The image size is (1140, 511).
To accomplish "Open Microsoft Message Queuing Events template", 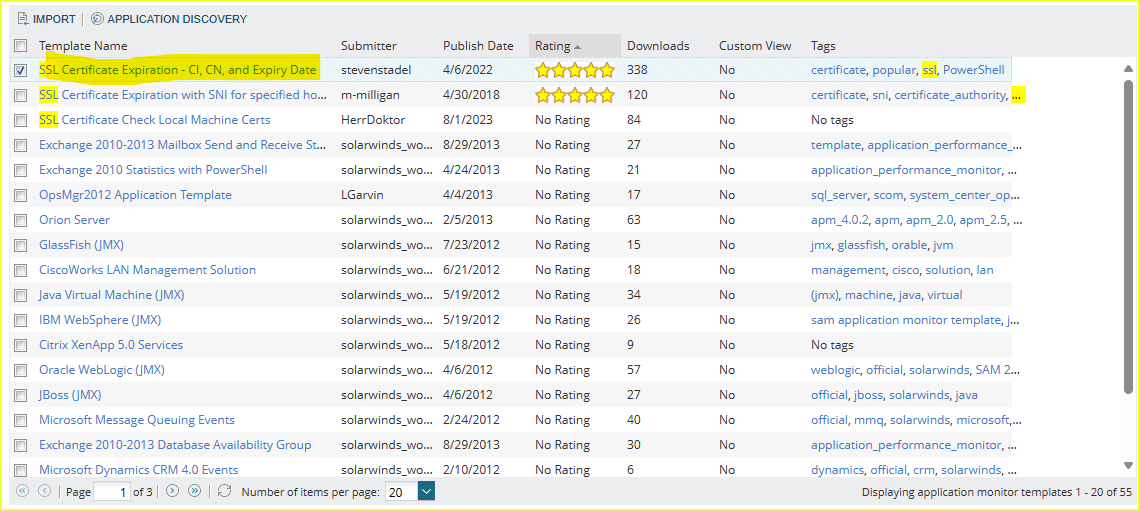I will point(137,419).
